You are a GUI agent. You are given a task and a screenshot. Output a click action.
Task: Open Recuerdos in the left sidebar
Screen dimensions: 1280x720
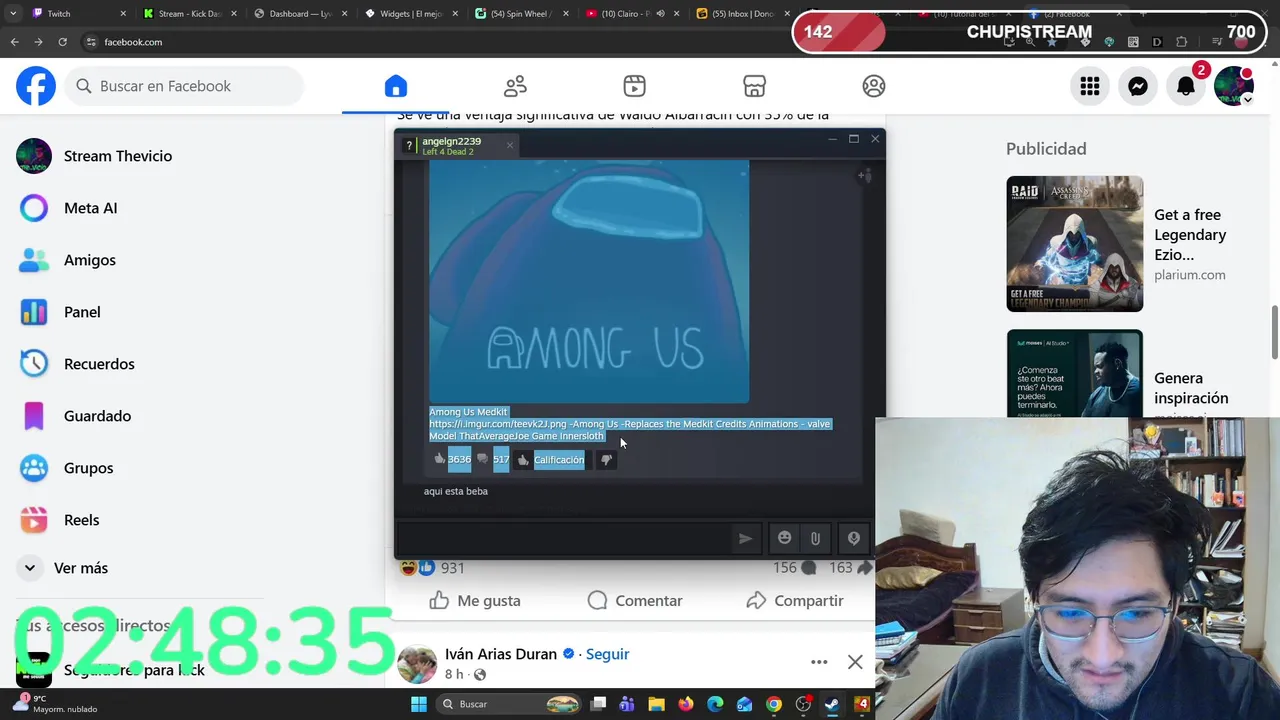pyautogui.click(x=99, y=364)
